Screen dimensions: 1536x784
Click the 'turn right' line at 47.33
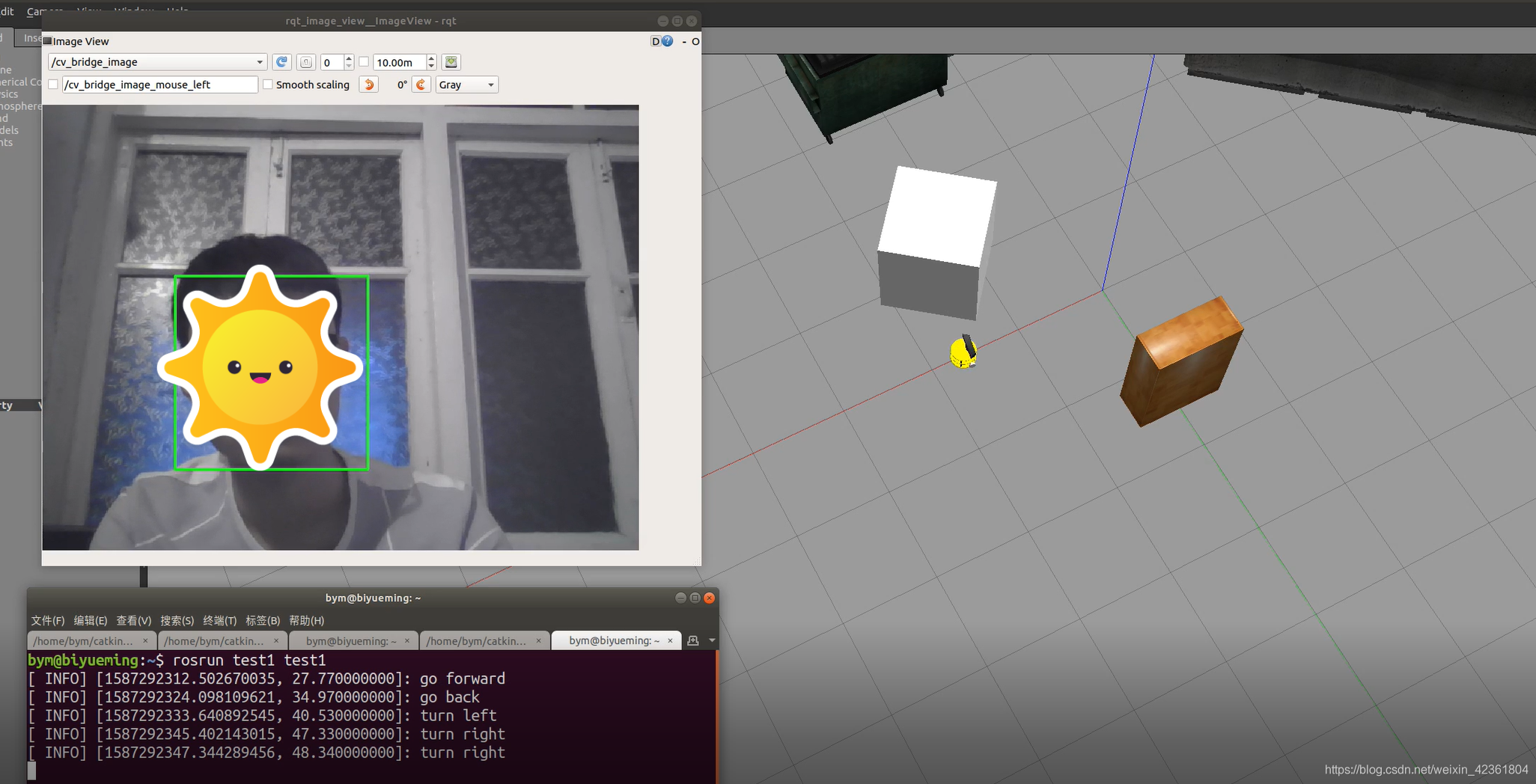click(266, 734)
